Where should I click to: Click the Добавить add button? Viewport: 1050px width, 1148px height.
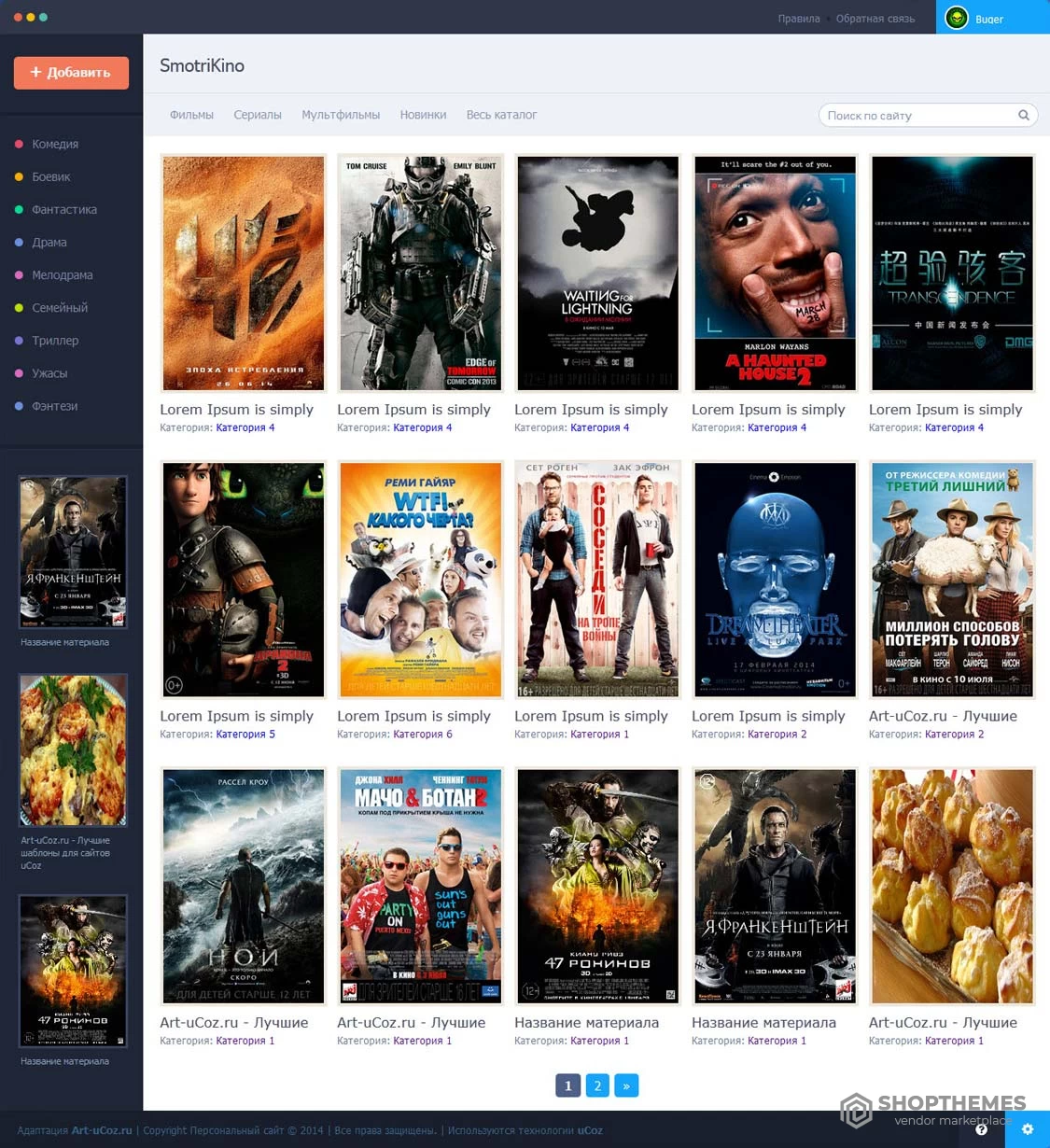pos(71,72)
